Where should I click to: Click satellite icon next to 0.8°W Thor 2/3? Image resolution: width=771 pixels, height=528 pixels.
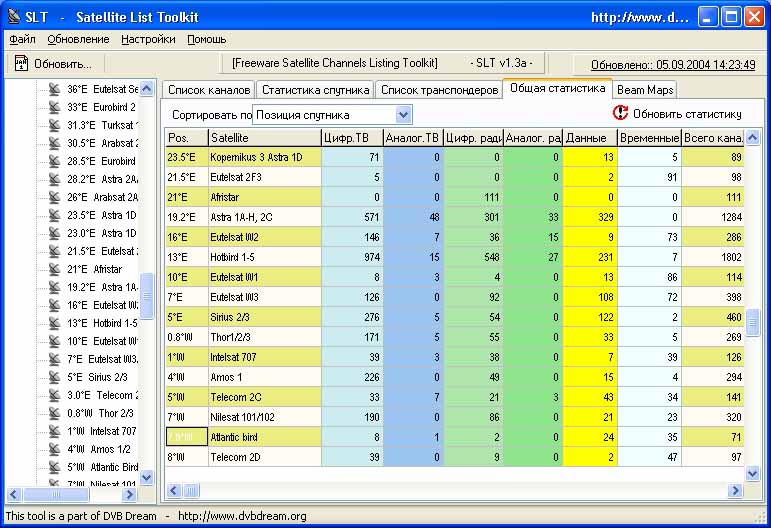pos(54,413)
